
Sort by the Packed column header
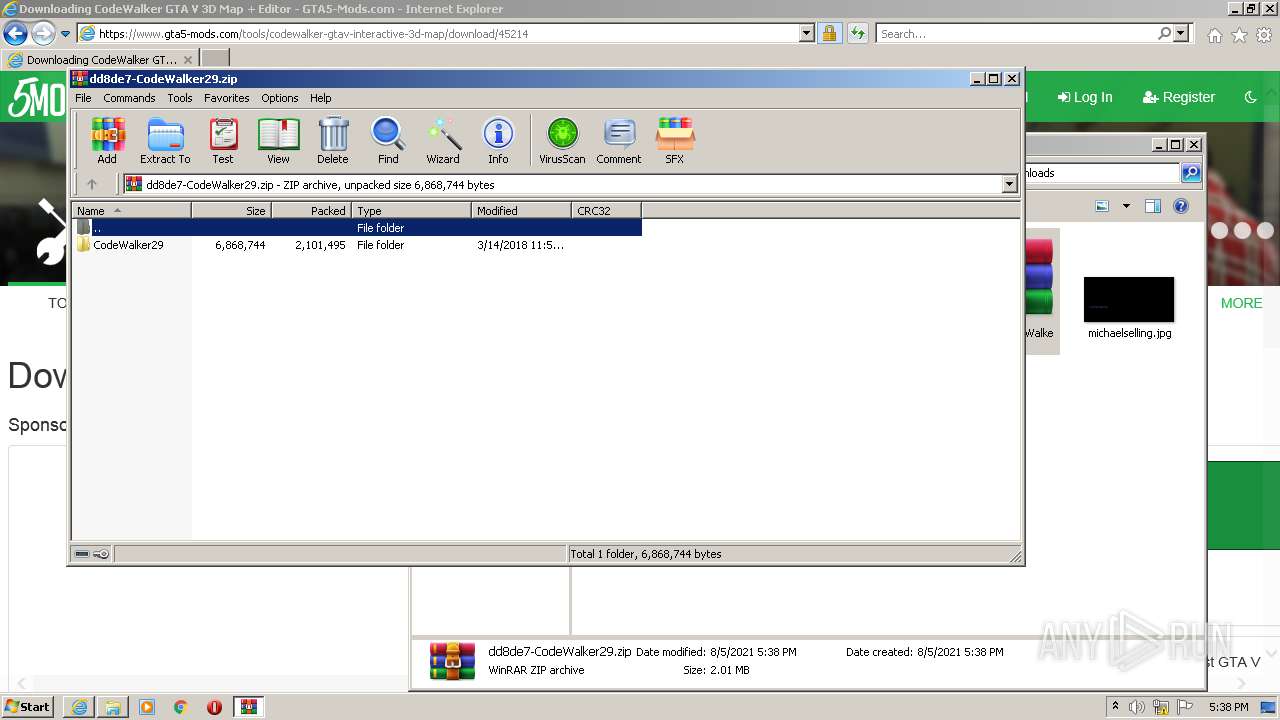(311, 210)
